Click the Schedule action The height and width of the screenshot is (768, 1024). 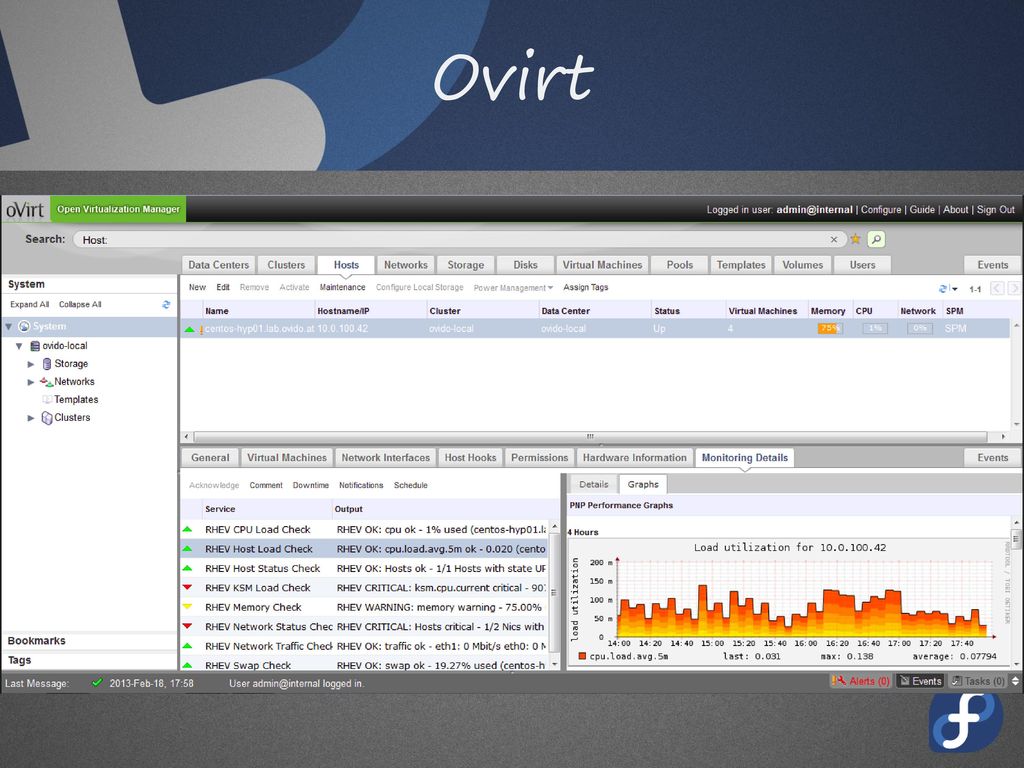click(x=411, y=485)
